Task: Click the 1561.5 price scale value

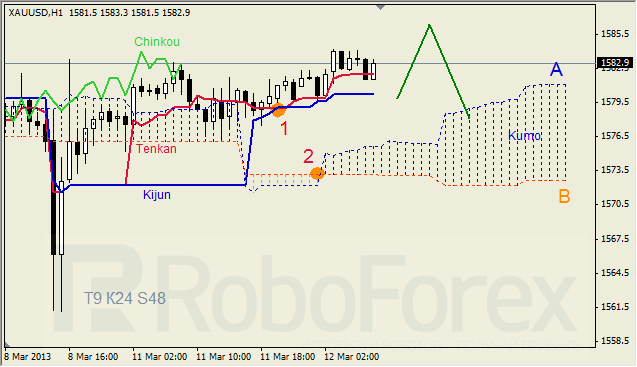Action: (x=615, y=307)
